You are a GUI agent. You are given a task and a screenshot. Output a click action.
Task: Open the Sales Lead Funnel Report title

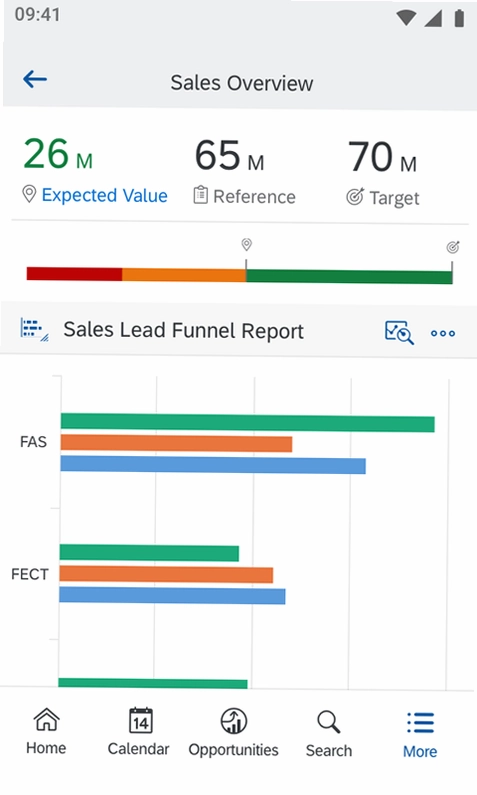point(184,331)
